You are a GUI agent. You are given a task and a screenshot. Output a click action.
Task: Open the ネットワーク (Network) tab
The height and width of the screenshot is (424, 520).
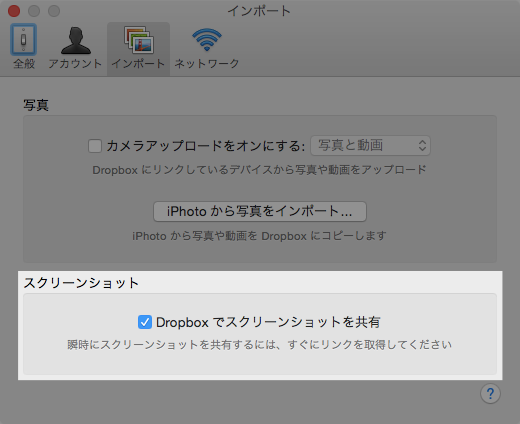click(207, 47)
